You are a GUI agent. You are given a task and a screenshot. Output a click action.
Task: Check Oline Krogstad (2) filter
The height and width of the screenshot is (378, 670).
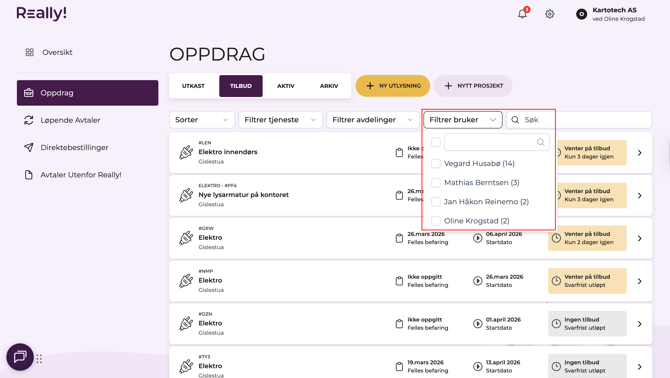pyautogui.click(x=435, y=221)
